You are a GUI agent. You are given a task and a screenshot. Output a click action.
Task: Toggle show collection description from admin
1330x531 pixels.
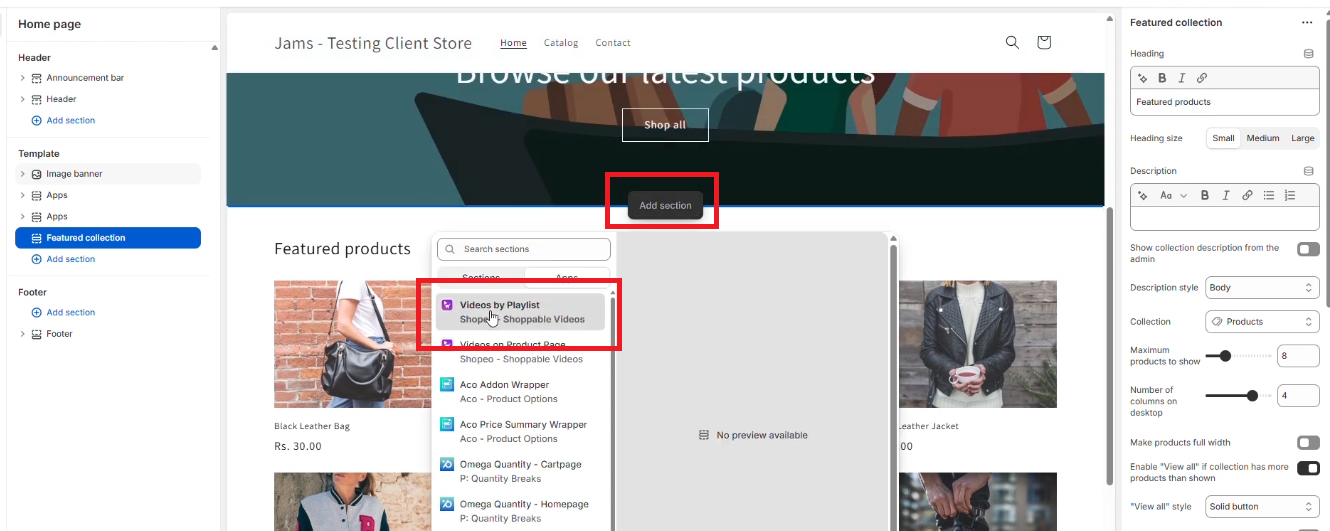(x=1307, y=249)
